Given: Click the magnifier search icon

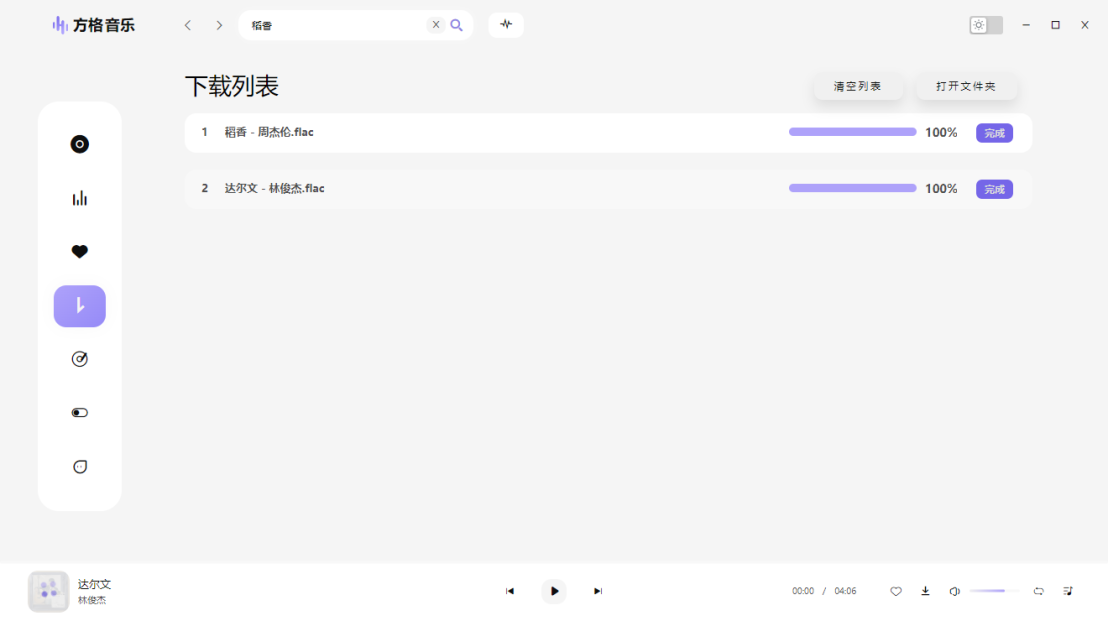Looking at the screenshot, I should (x=456, y=25).
